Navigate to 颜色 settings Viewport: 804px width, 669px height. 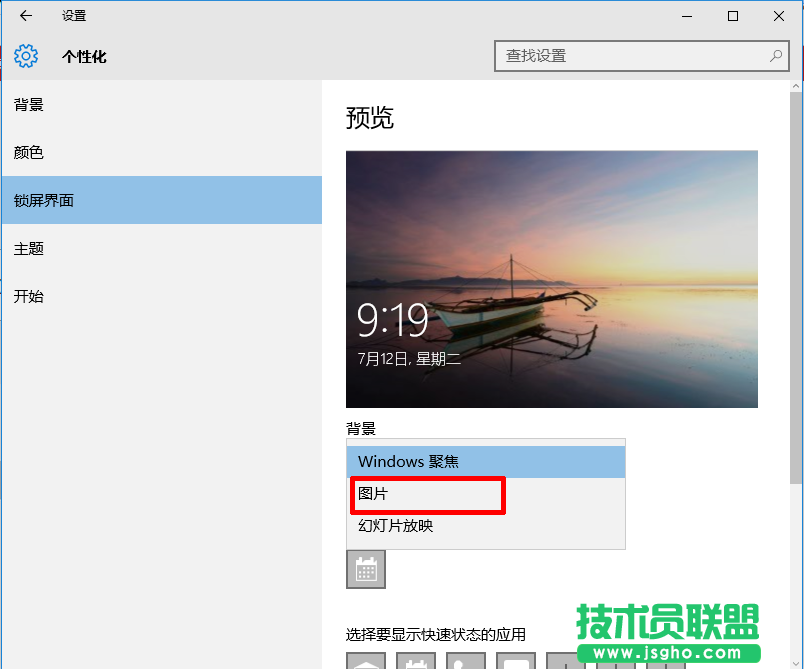pyautogui.click(x=29, y=152)
